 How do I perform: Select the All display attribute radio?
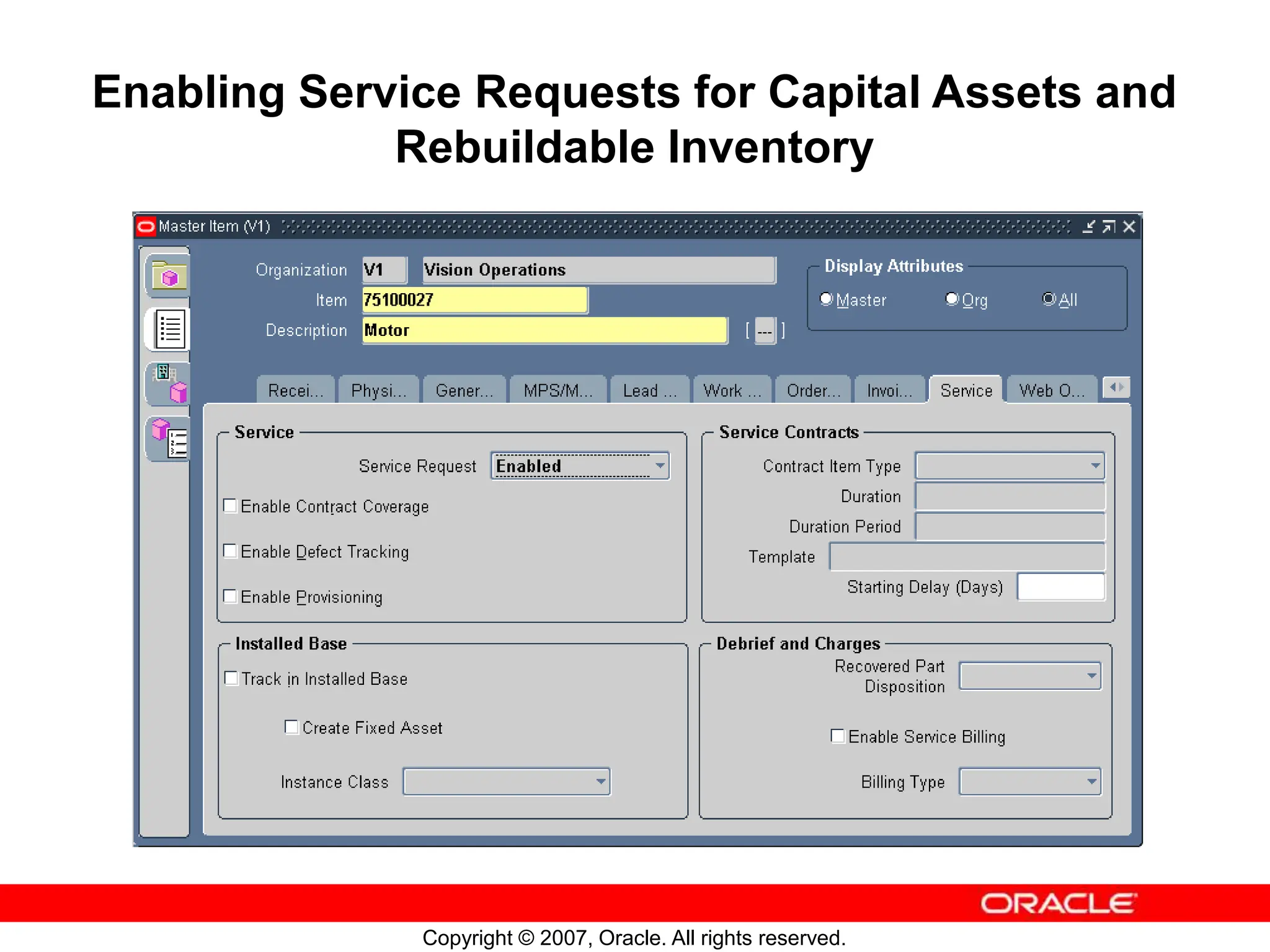click(x=1049, y=299)
